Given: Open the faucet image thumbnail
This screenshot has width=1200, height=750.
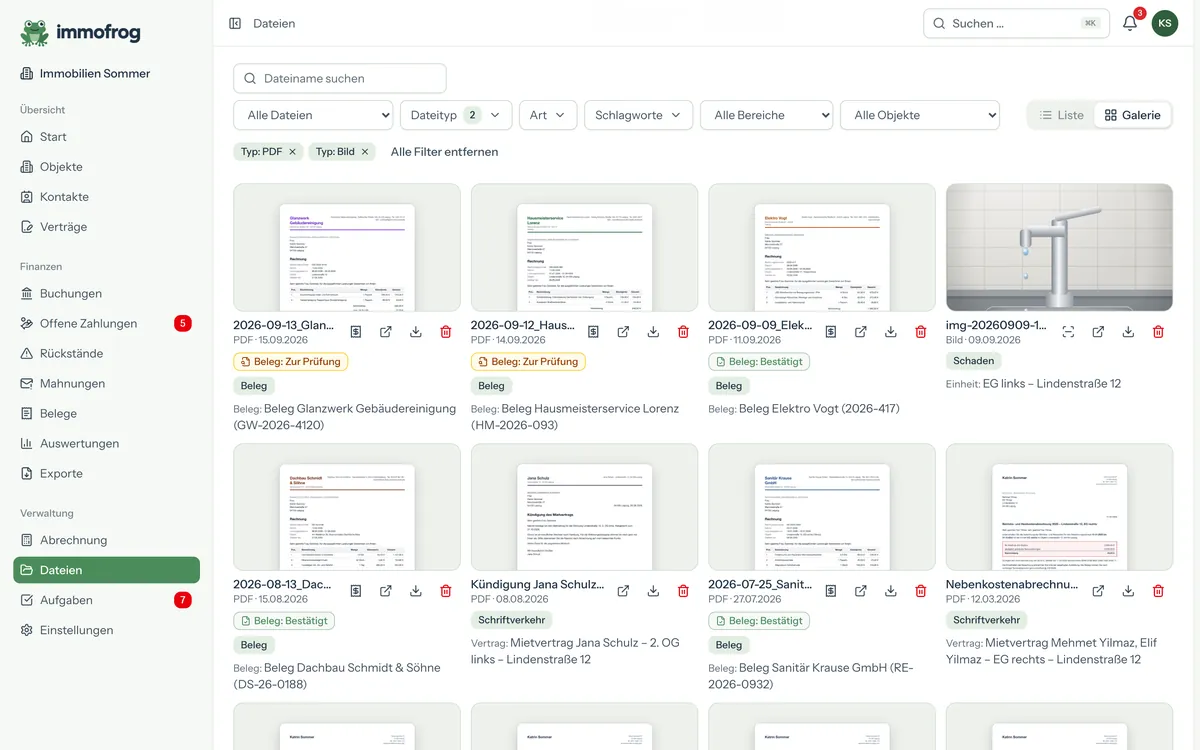Looking at the screenshot, I should click(1059, 247).
